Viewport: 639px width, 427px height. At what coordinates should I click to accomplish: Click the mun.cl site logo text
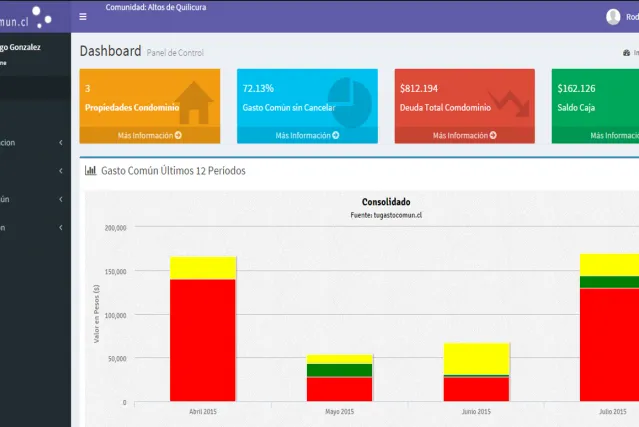pyautogui.click(x=14, y=22)
